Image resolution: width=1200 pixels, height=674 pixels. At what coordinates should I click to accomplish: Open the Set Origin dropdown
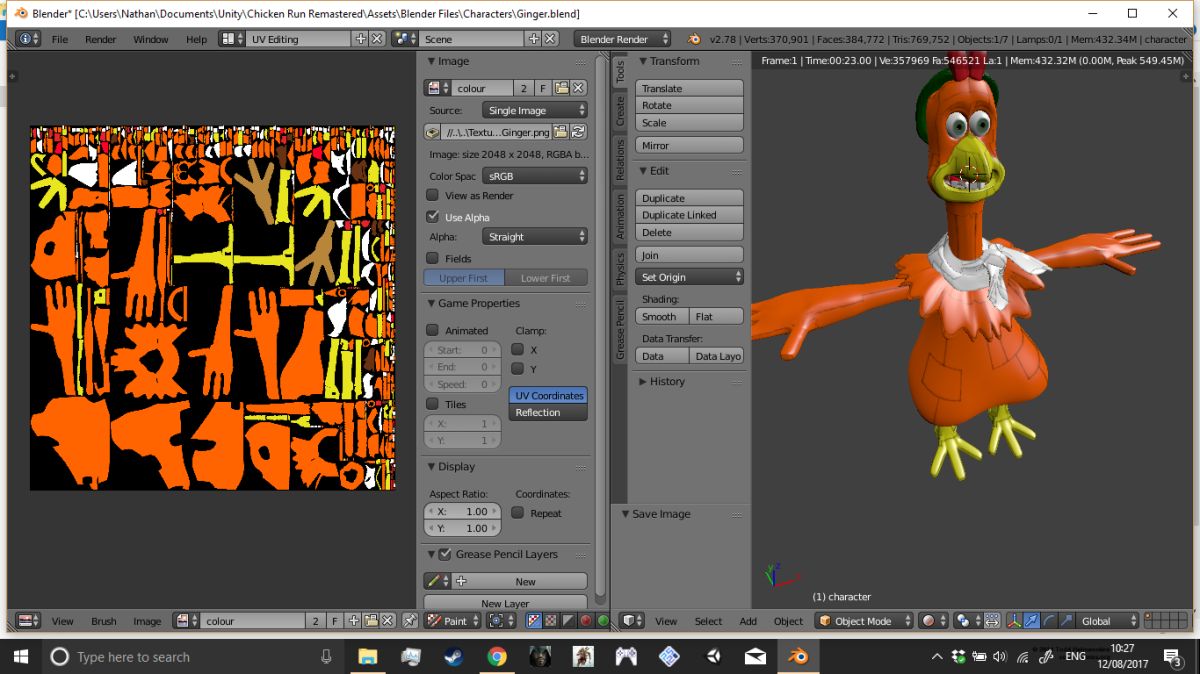(690, 277)
